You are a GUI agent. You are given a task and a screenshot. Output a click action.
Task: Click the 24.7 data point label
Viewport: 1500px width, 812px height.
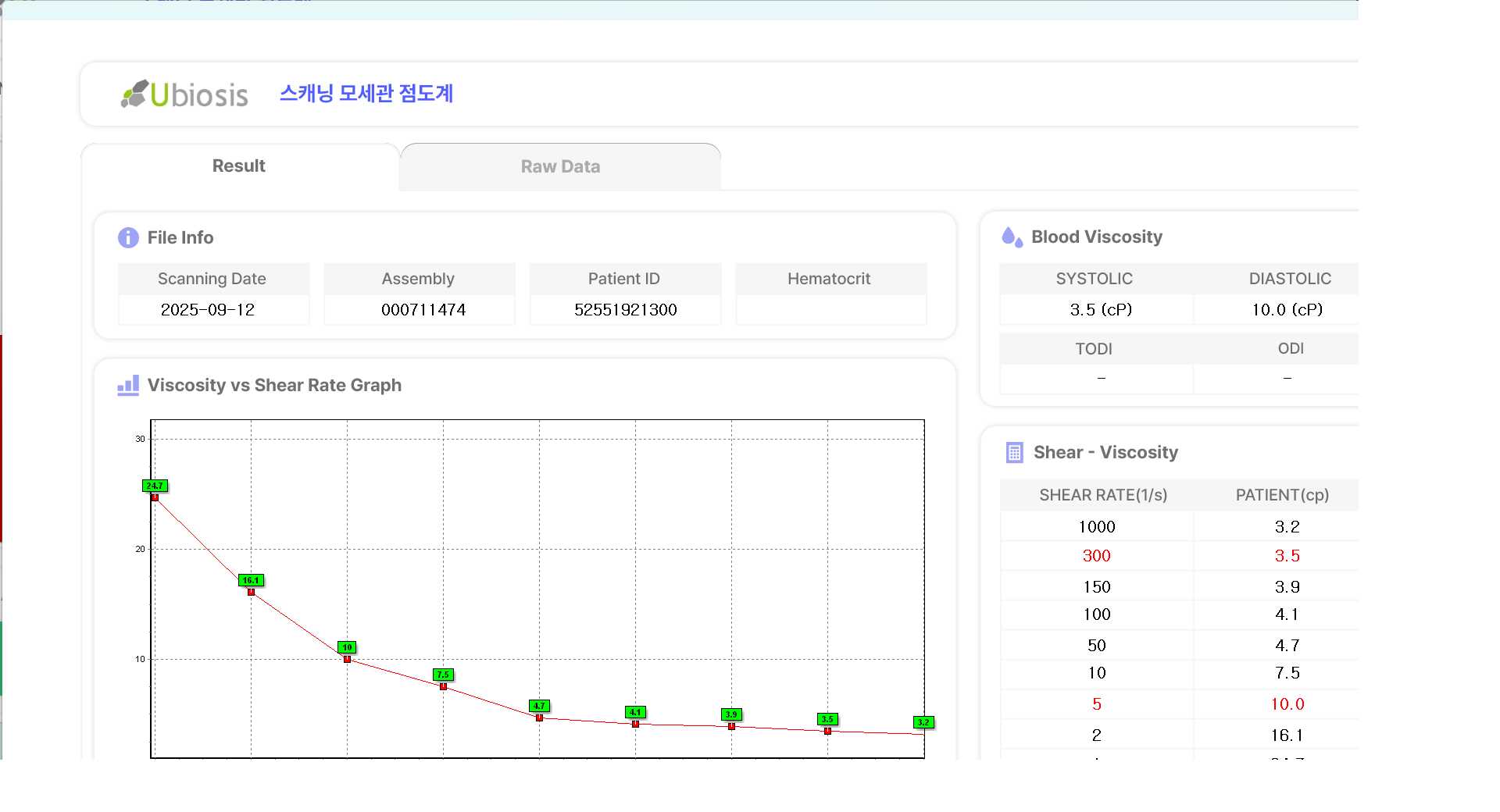[155, 486]
